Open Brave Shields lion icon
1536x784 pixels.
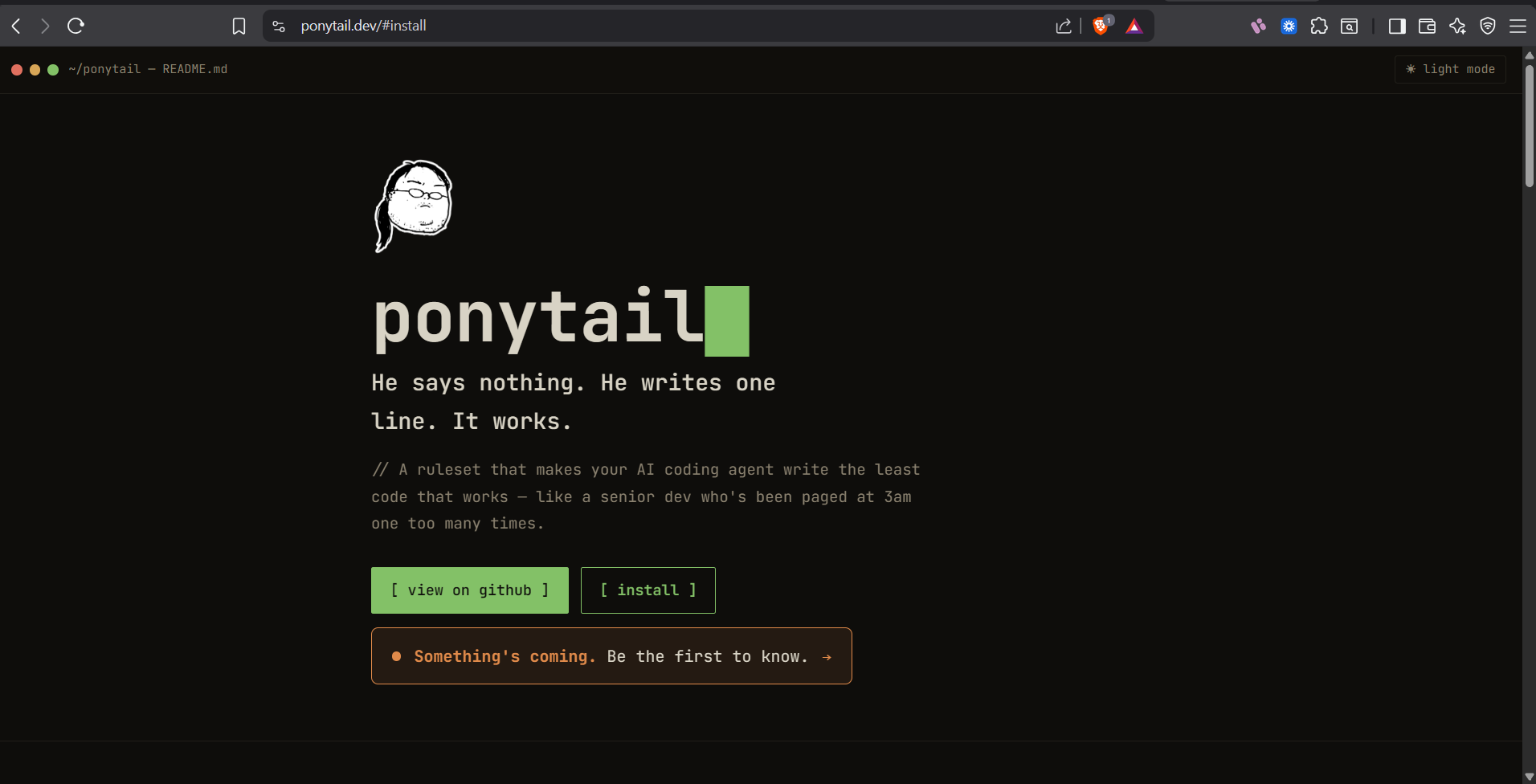pos(1101,26)
